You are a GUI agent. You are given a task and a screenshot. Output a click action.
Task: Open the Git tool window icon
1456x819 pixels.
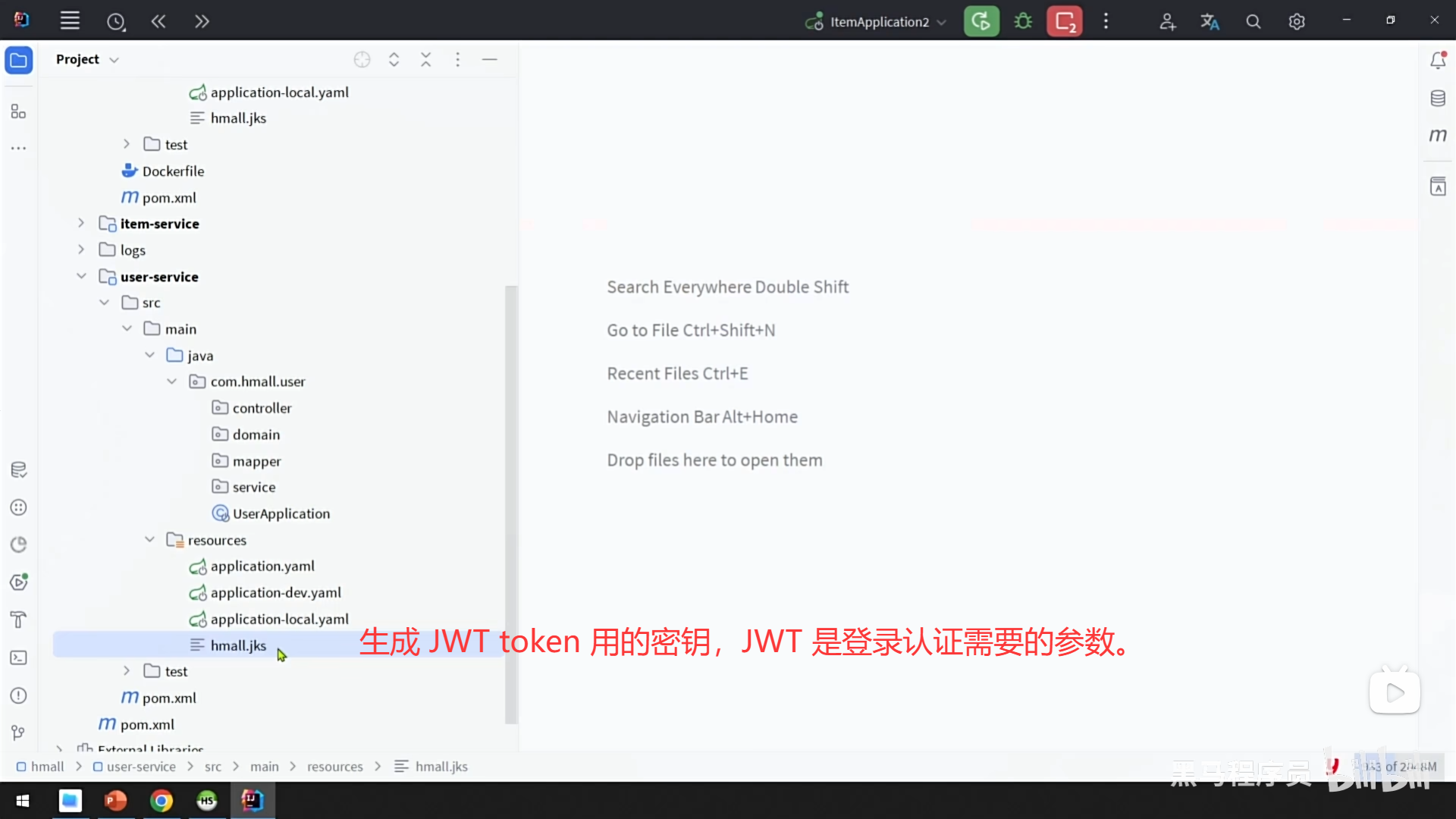click(18, 732)
